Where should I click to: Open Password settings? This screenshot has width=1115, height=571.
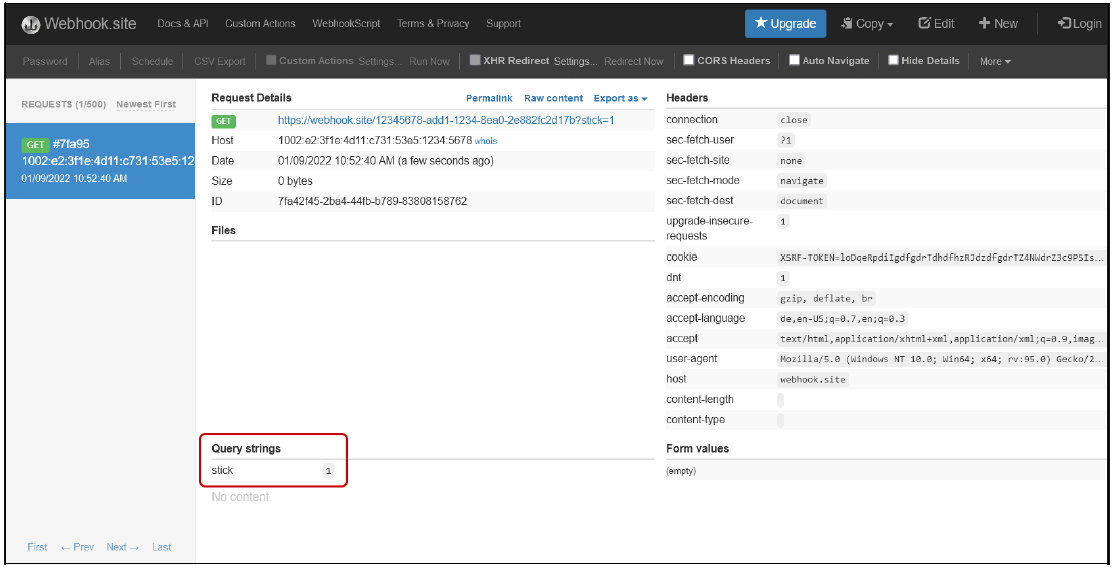tap(45, 61)
